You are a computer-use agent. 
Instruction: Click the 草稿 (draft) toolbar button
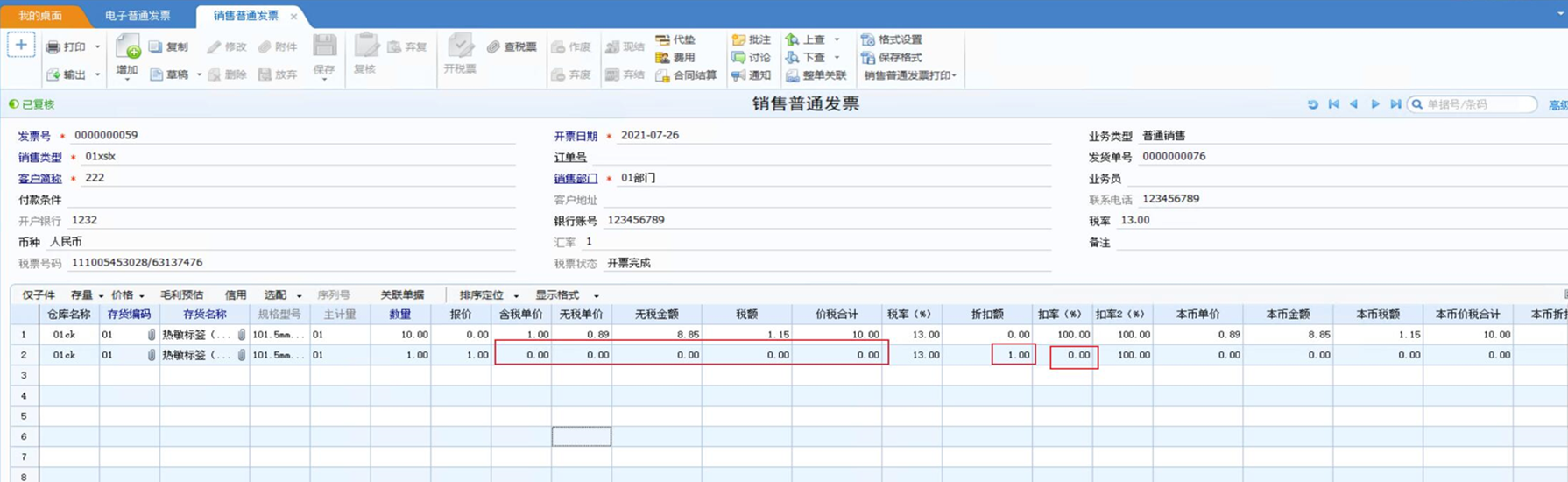[168, 75]
